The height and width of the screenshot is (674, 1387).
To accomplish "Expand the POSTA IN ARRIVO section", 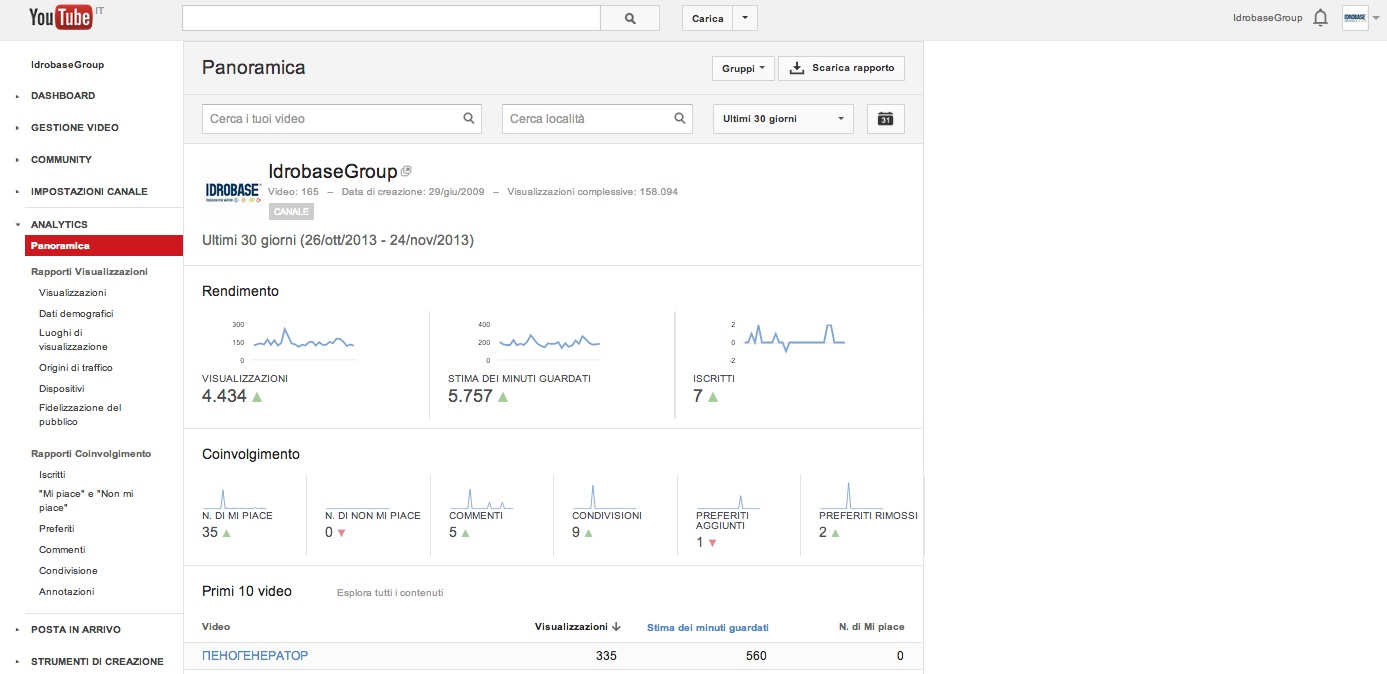I will click(x=76, y=630).
